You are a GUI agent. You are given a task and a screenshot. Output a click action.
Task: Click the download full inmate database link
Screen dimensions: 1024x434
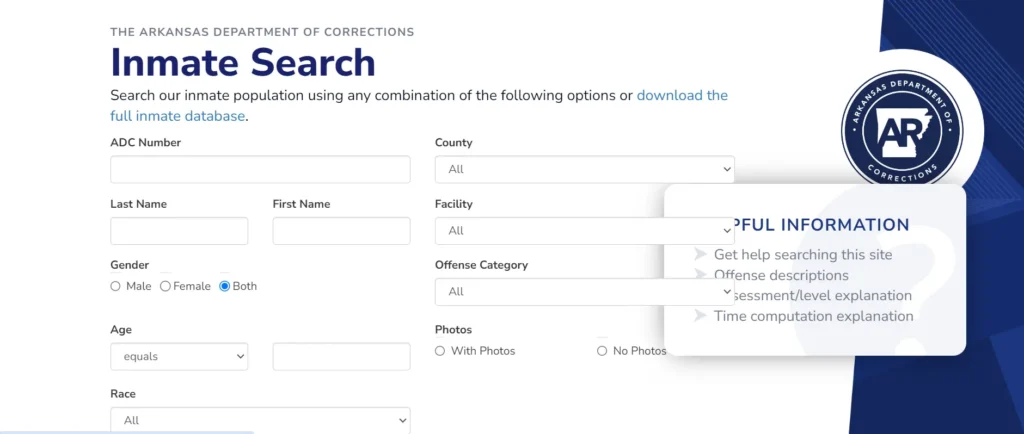pyautogui.click(x=682, y=96)
